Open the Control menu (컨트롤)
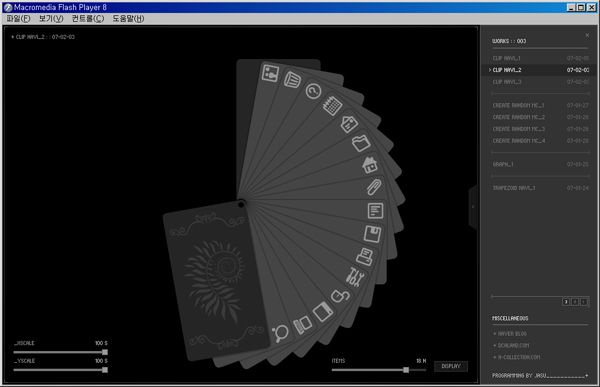Viewport: 600px width, 387px height. click(x=88, y=18)
